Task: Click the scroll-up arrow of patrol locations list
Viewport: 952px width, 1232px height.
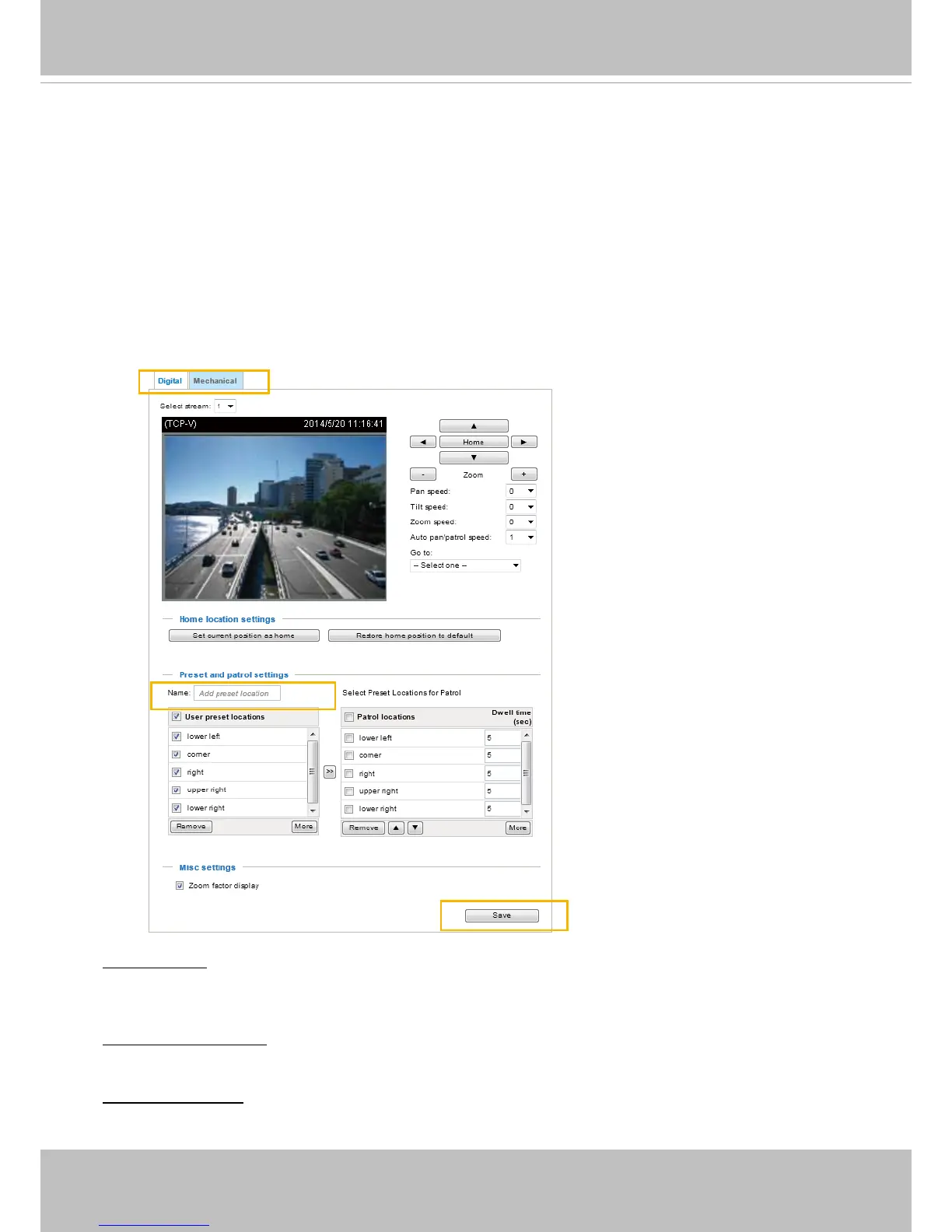Action: tap(527, 734)
